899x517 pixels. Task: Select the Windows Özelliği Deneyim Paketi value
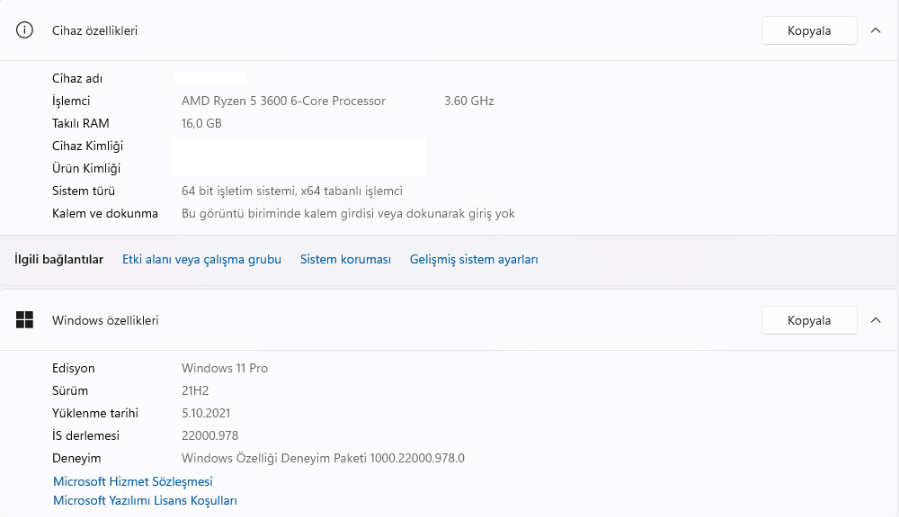[x=323, y=458]
